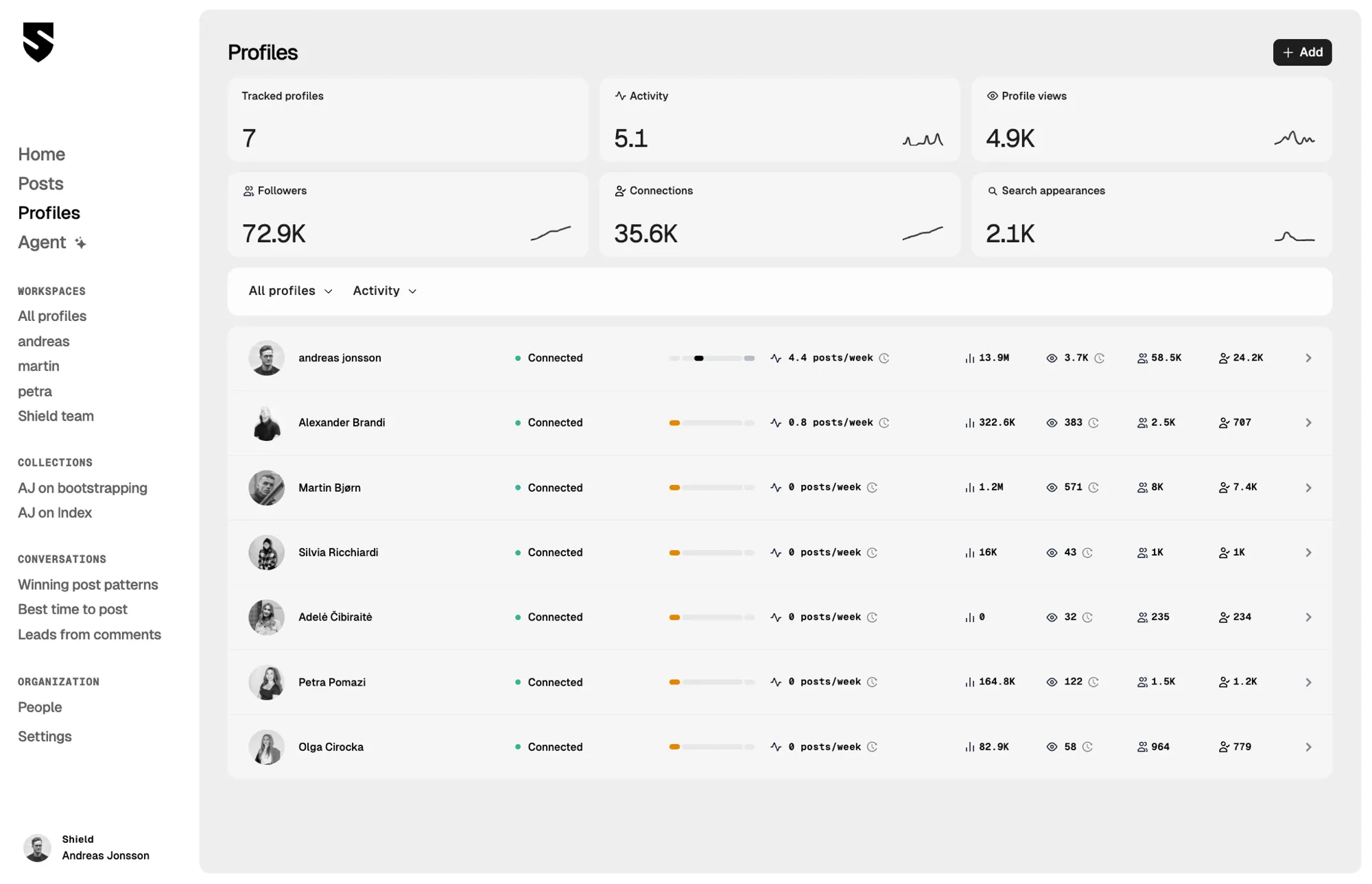Click the magnifier icon beside Search appearances
The height and width of the screenshot is (884, 1372).
click(993, 191)
